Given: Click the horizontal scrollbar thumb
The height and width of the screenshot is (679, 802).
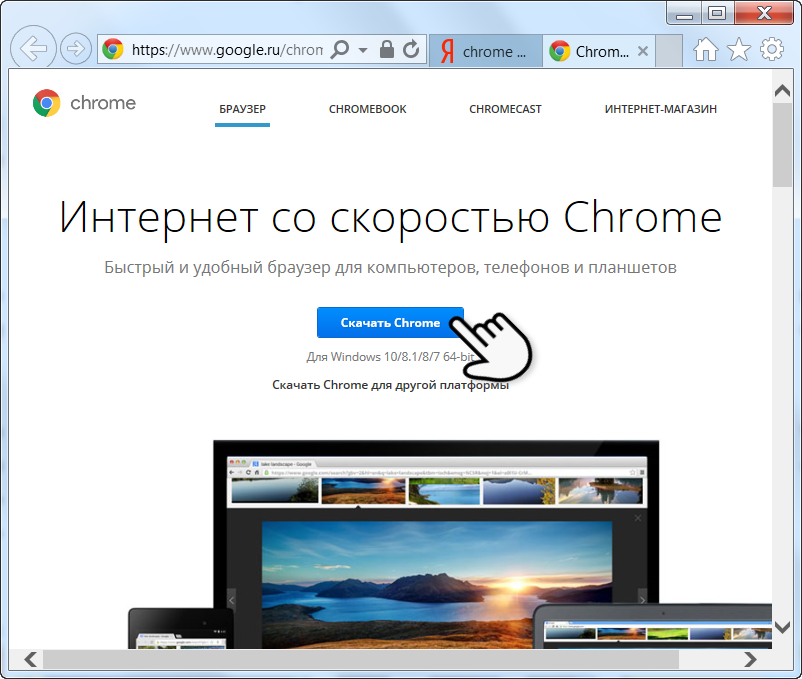Looking at the screenshot, I should [x=361, y=659].
